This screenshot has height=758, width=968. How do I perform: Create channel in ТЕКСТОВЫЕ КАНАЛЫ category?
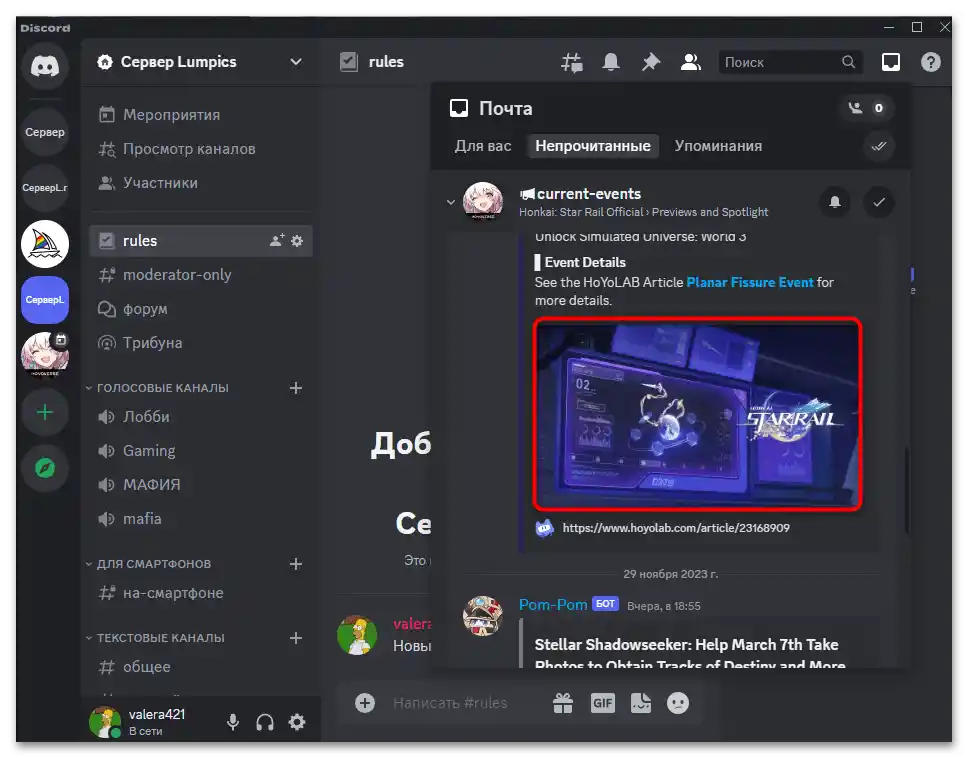click(x=296, y=638)
